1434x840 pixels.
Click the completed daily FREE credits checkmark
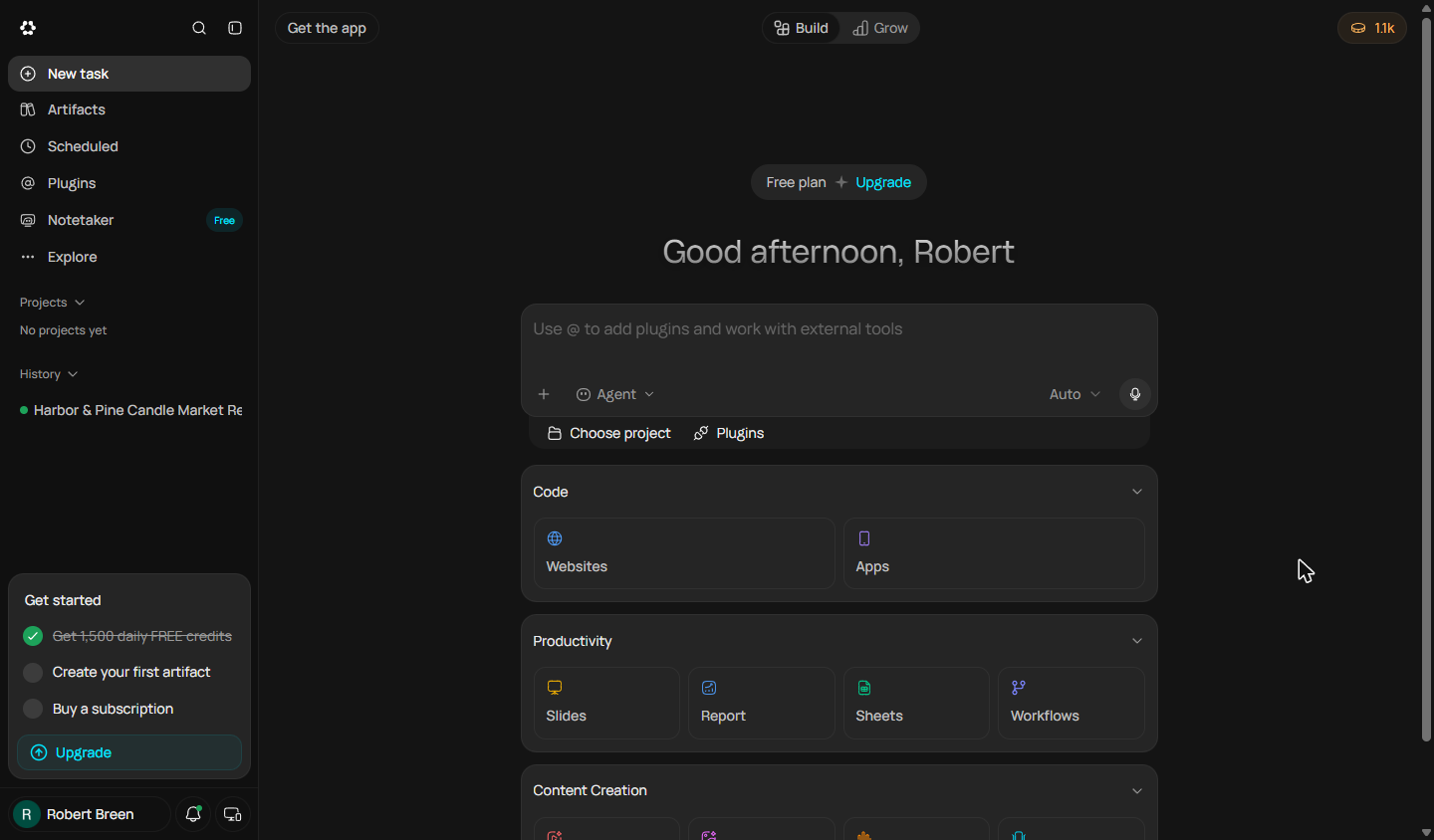(33, 636)
